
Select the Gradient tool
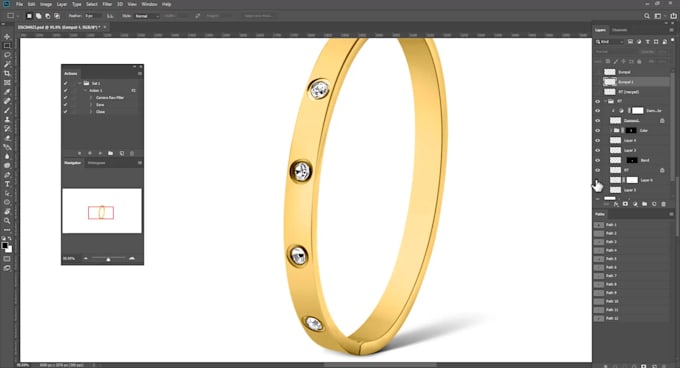coord(7,147)
